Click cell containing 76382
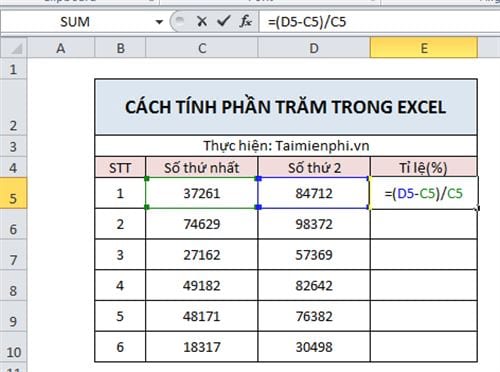This screenshot has width=500, height=372. pos(314,316)
